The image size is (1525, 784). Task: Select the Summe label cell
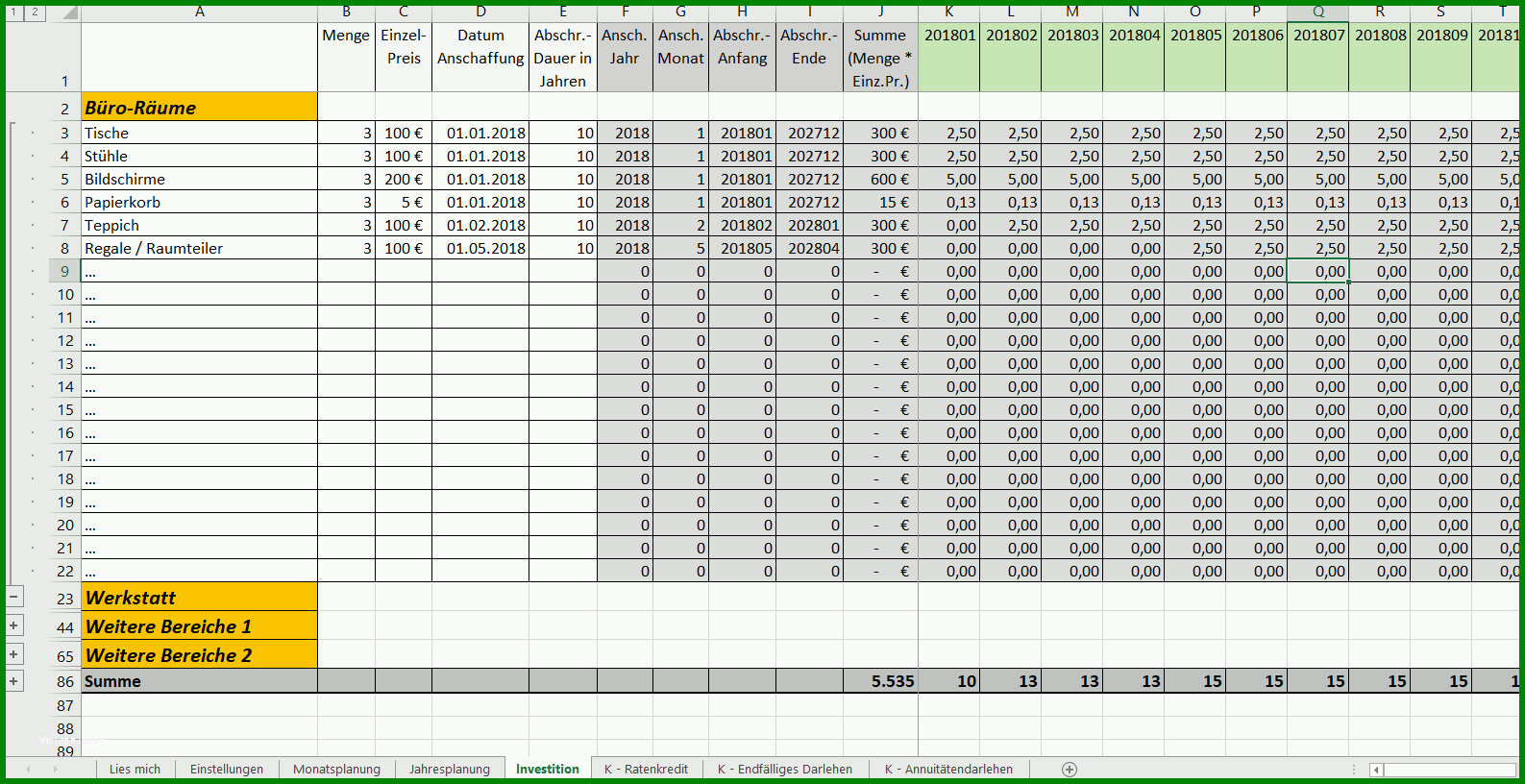[199, 681]
